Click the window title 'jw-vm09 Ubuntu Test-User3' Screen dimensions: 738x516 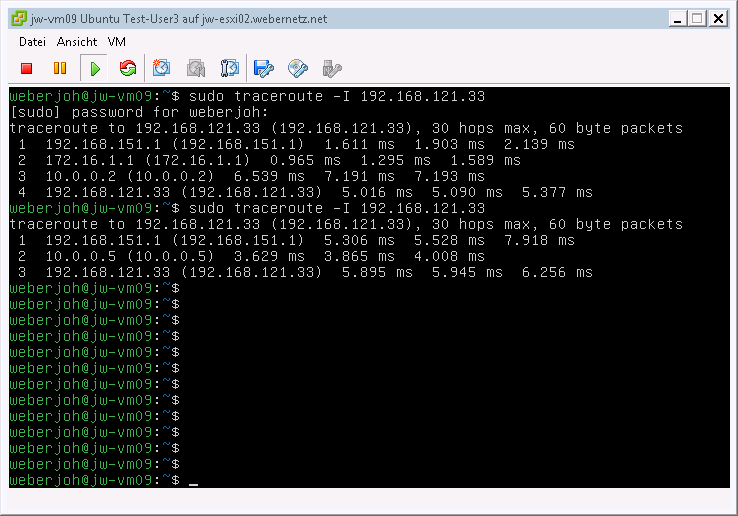pyautogui.click(x=104, y=19)
